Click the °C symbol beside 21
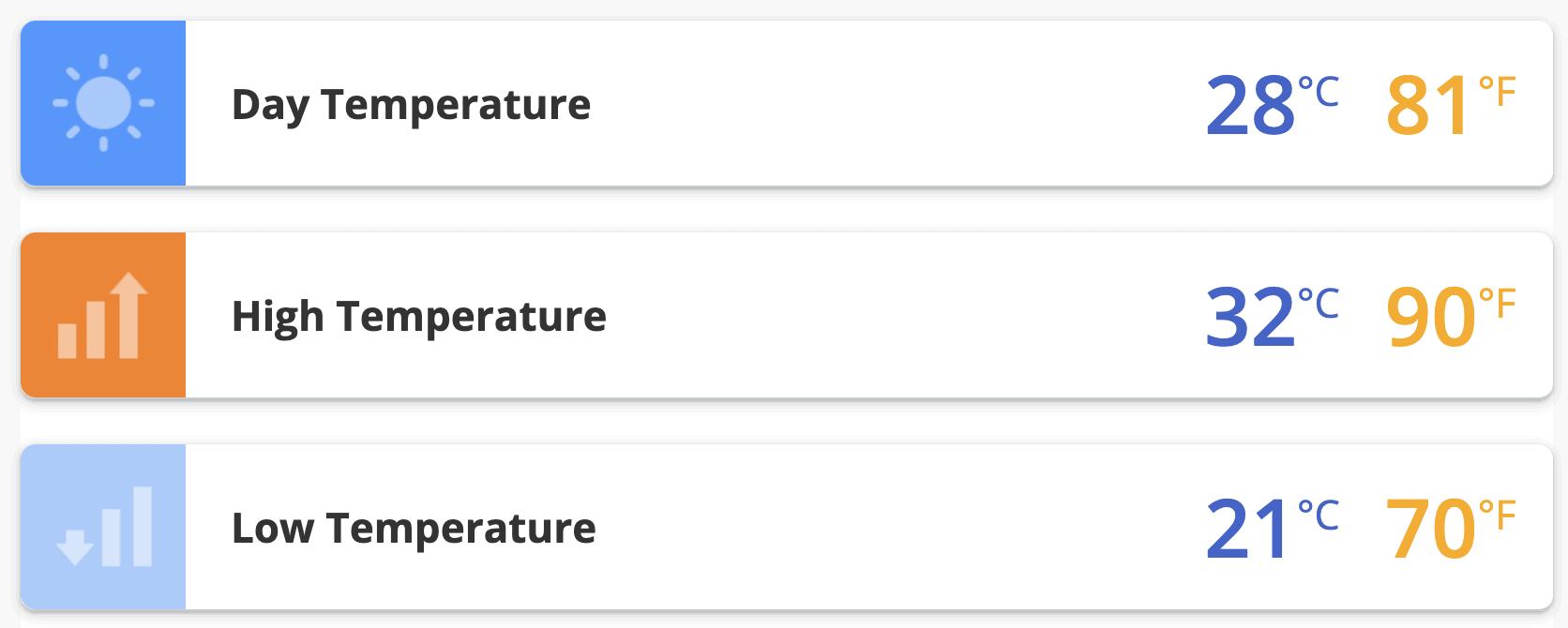1568x628 pixels. click(1319, 516)
